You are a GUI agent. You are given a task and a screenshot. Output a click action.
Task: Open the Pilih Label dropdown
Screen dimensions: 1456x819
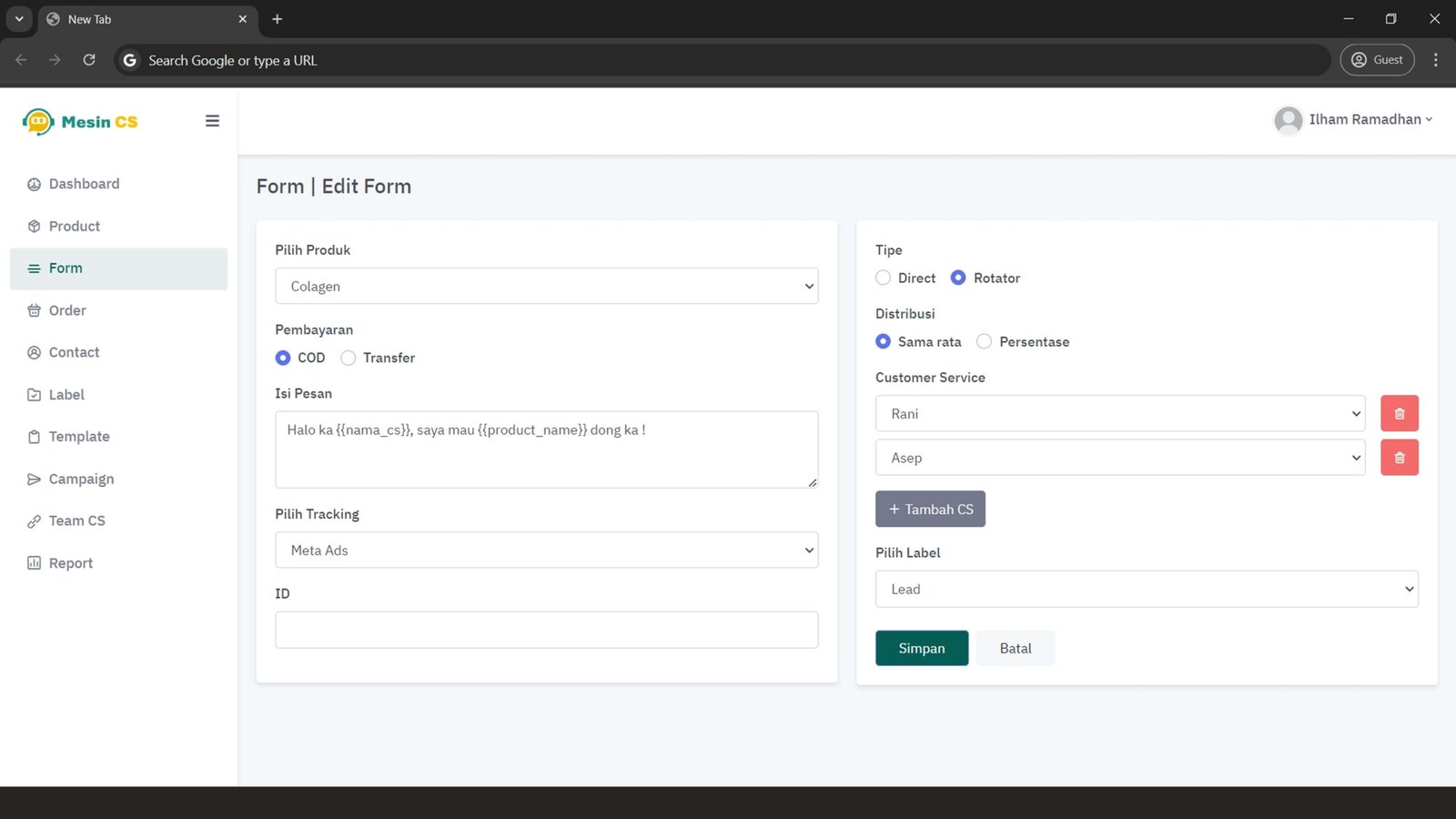[x=1146, y=590]
